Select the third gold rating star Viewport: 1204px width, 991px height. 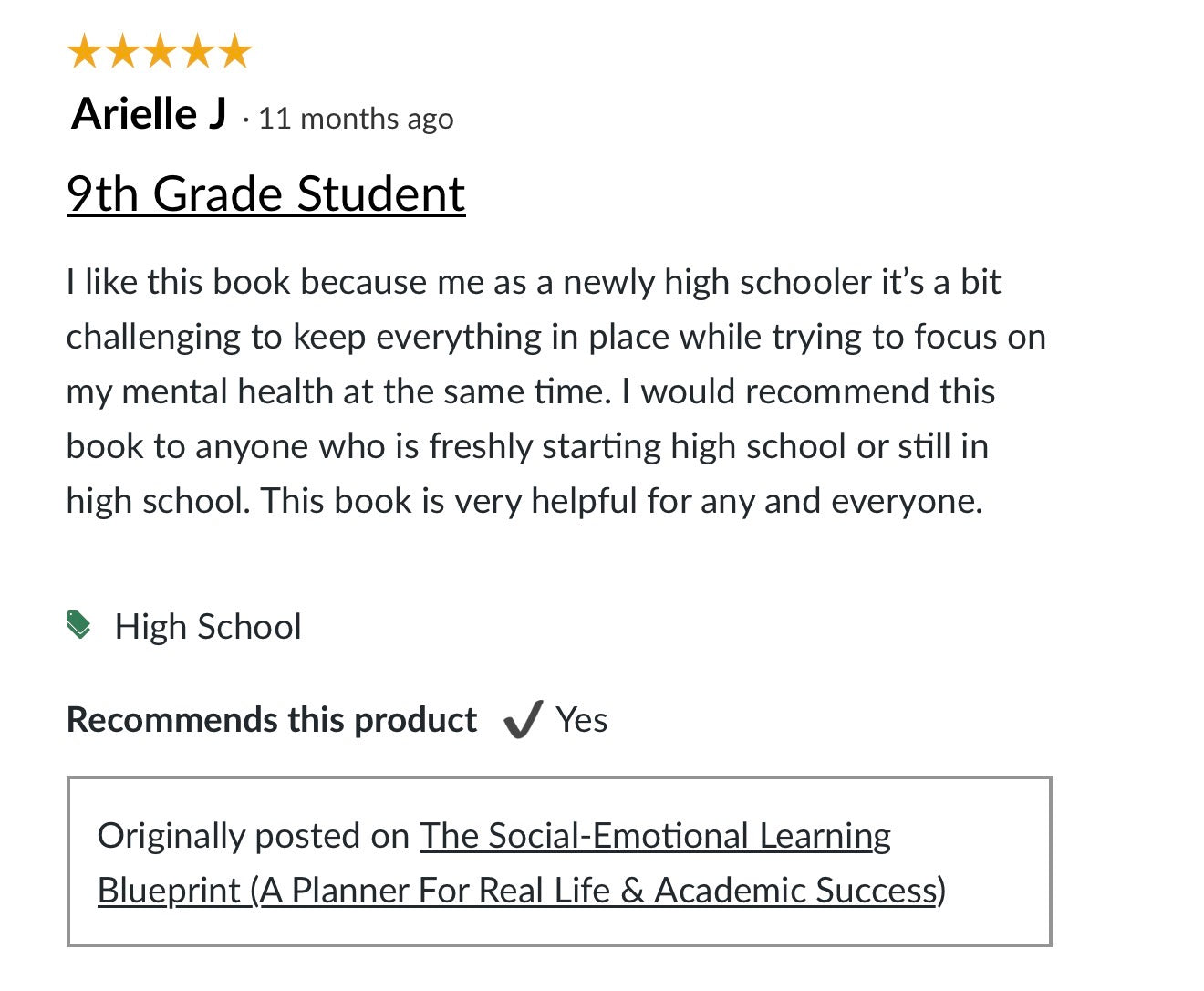click(160, 51)
